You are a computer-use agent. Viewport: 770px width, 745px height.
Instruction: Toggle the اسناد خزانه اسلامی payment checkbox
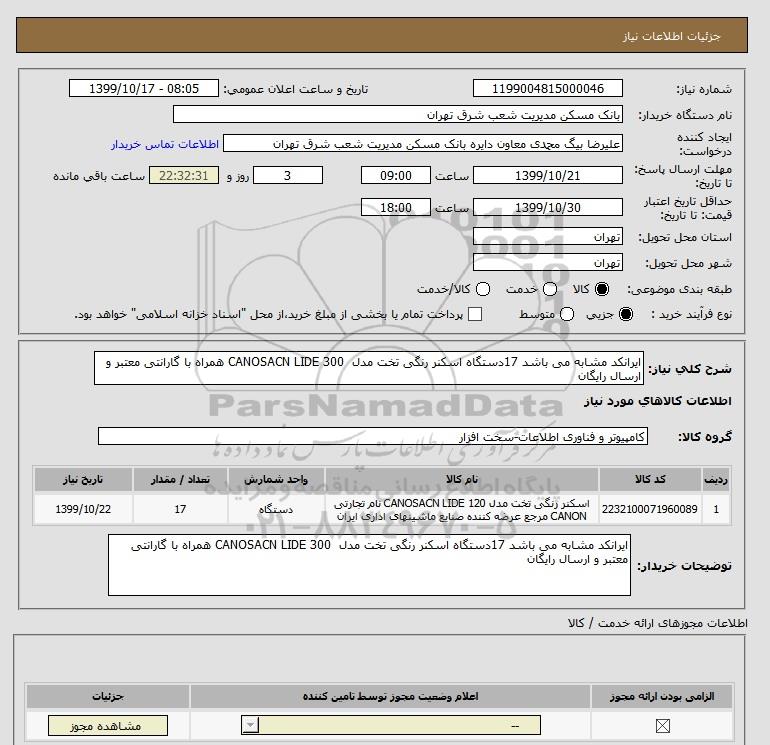(475, 314)
